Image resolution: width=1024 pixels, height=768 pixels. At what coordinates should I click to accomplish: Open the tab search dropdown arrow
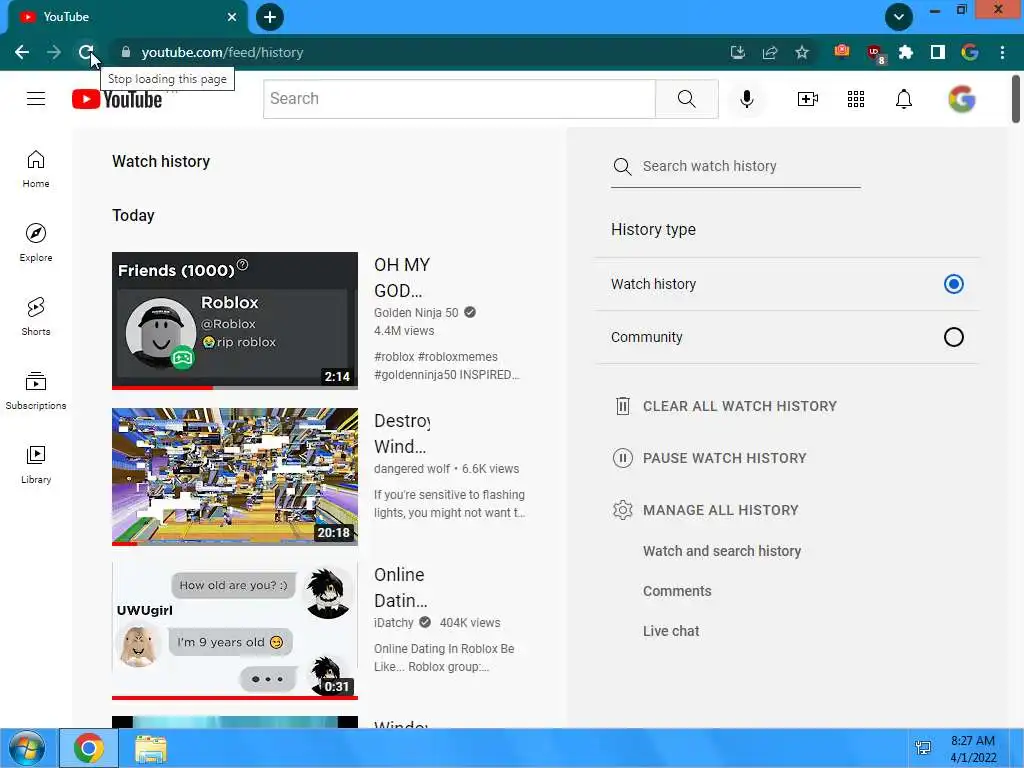click(x=899, y=17)
